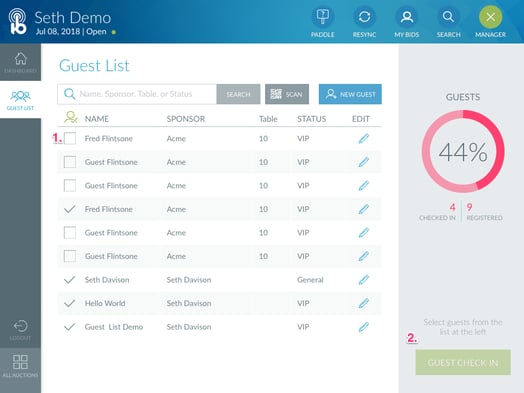Edit Hello World guest entry
The height and width of the screenshot is (393, 524).
click(364, 303)
